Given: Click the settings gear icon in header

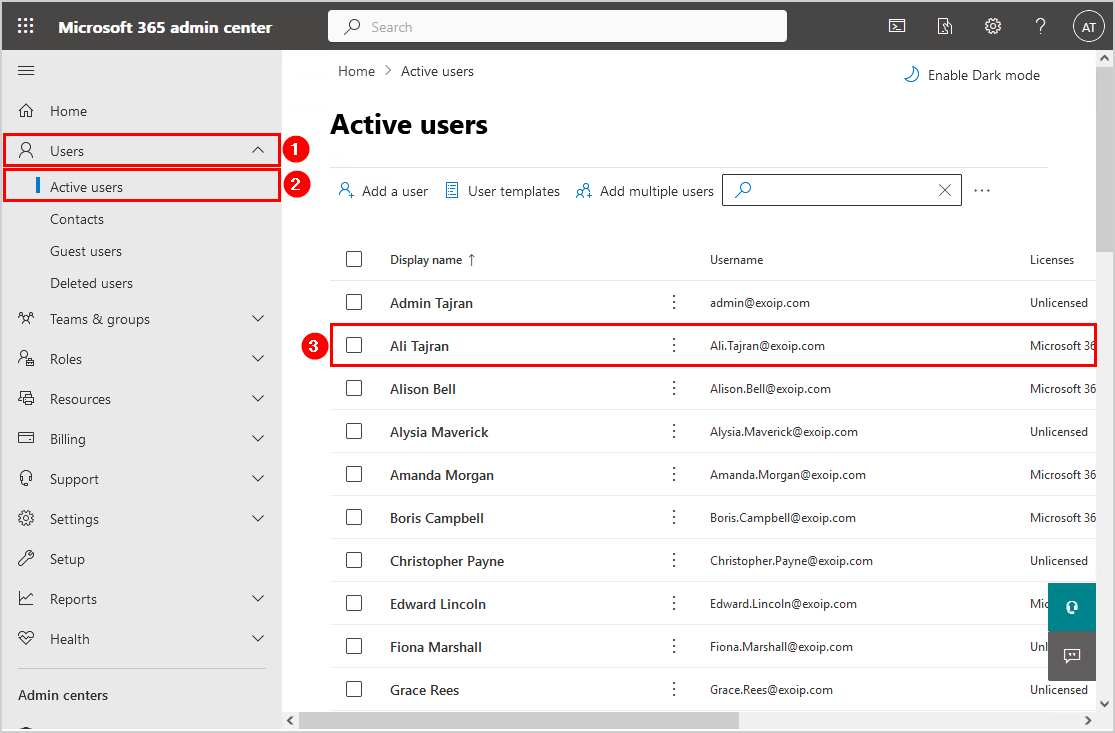Looking at the screenshot, I should [993, 27].
